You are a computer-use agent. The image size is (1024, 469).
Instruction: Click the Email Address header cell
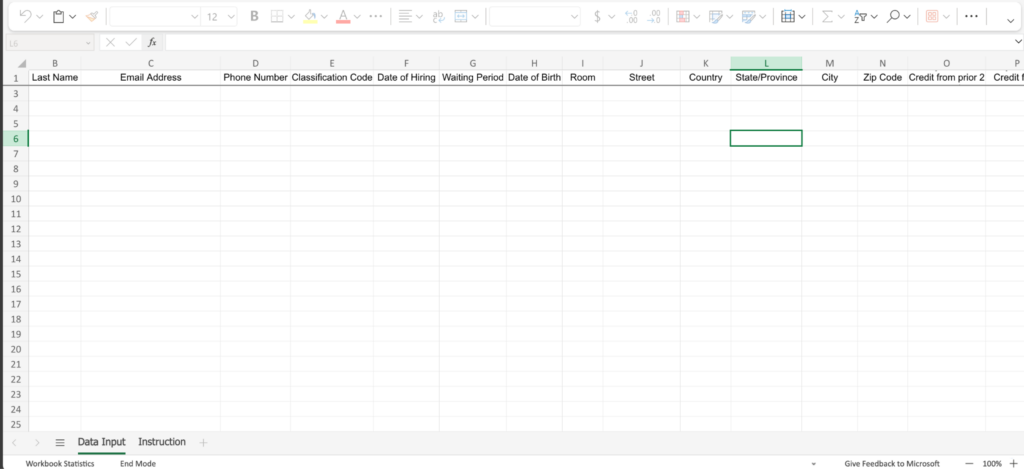tap(151, 77)
